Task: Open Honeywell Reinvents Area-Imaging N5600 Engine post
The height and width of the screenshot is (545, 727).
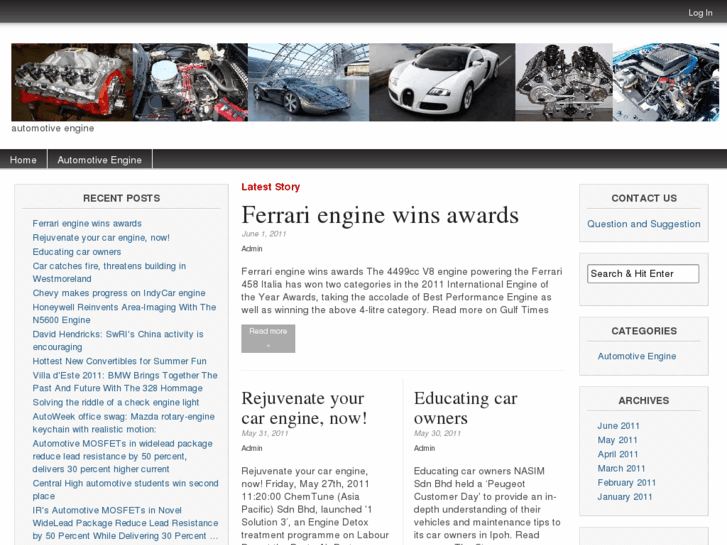Action: tap(124, 314)
